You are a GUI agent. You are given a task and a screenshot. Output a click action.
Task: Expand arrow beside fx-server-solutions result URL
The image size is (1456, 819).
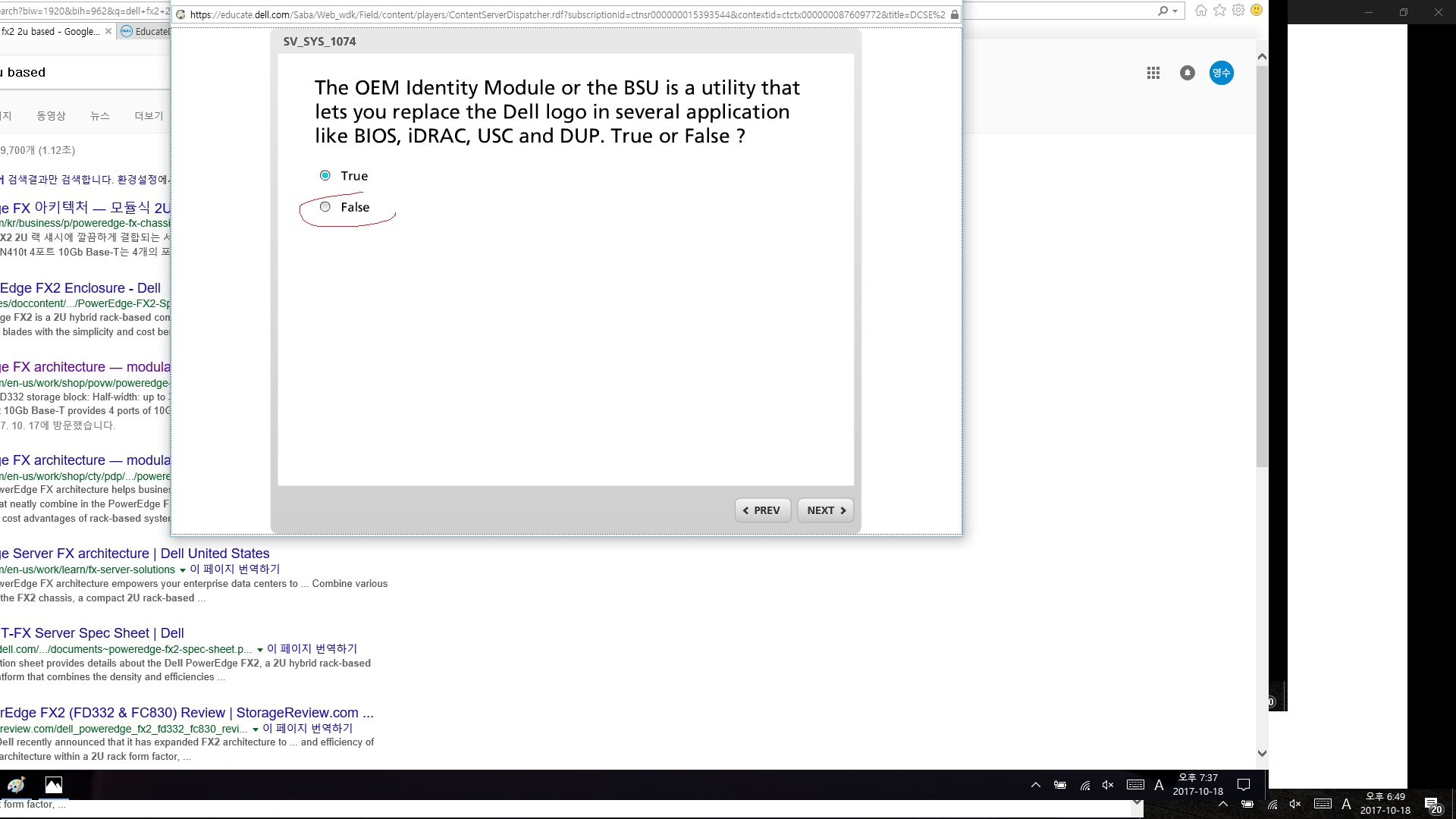click(182, 570)
